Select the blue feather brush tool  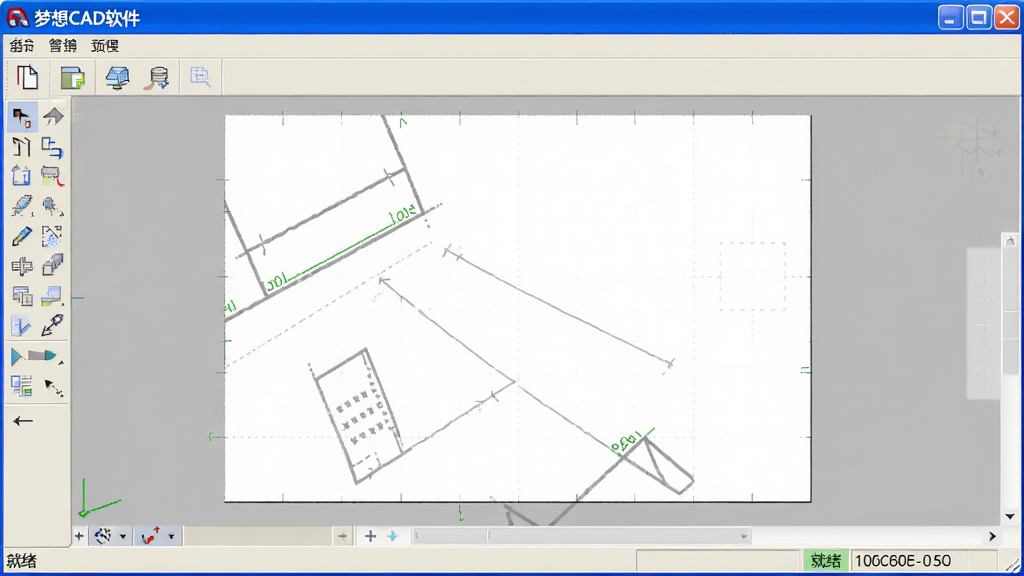point(22,206)
